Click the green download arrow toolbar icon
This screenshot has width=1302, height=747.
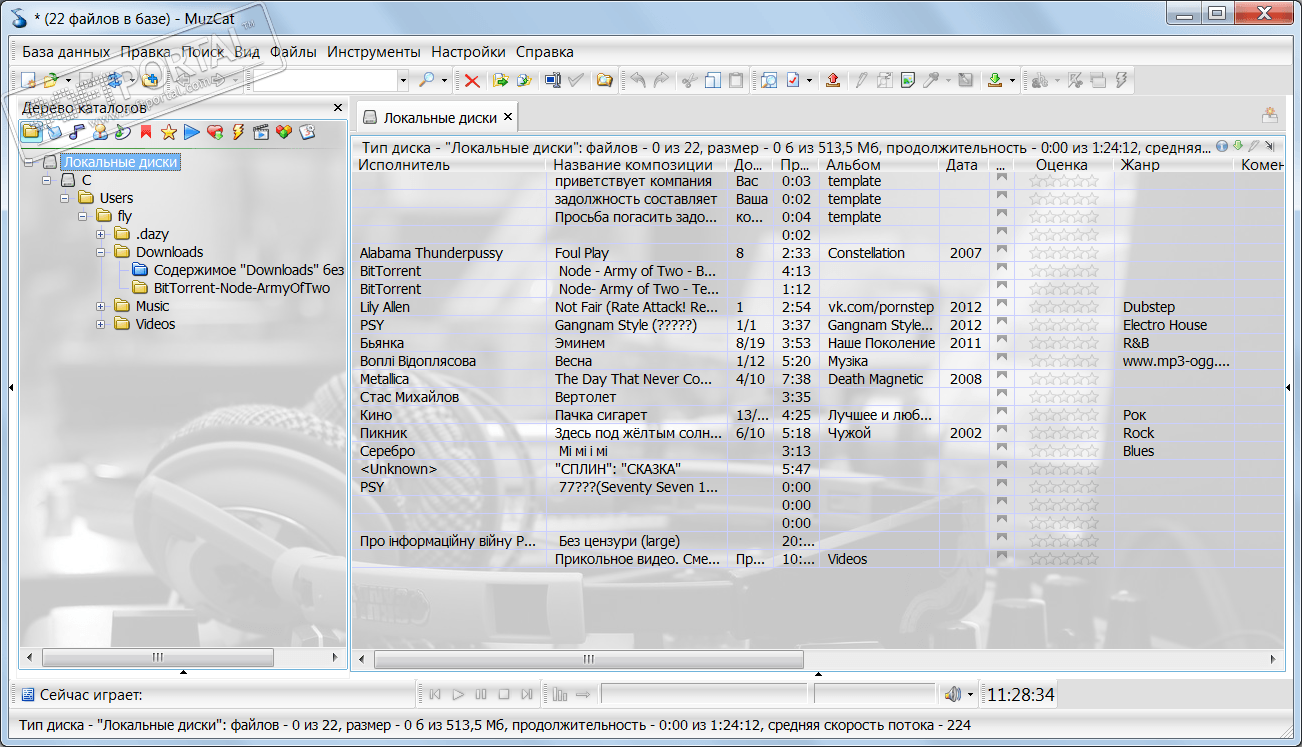(994, 81)
